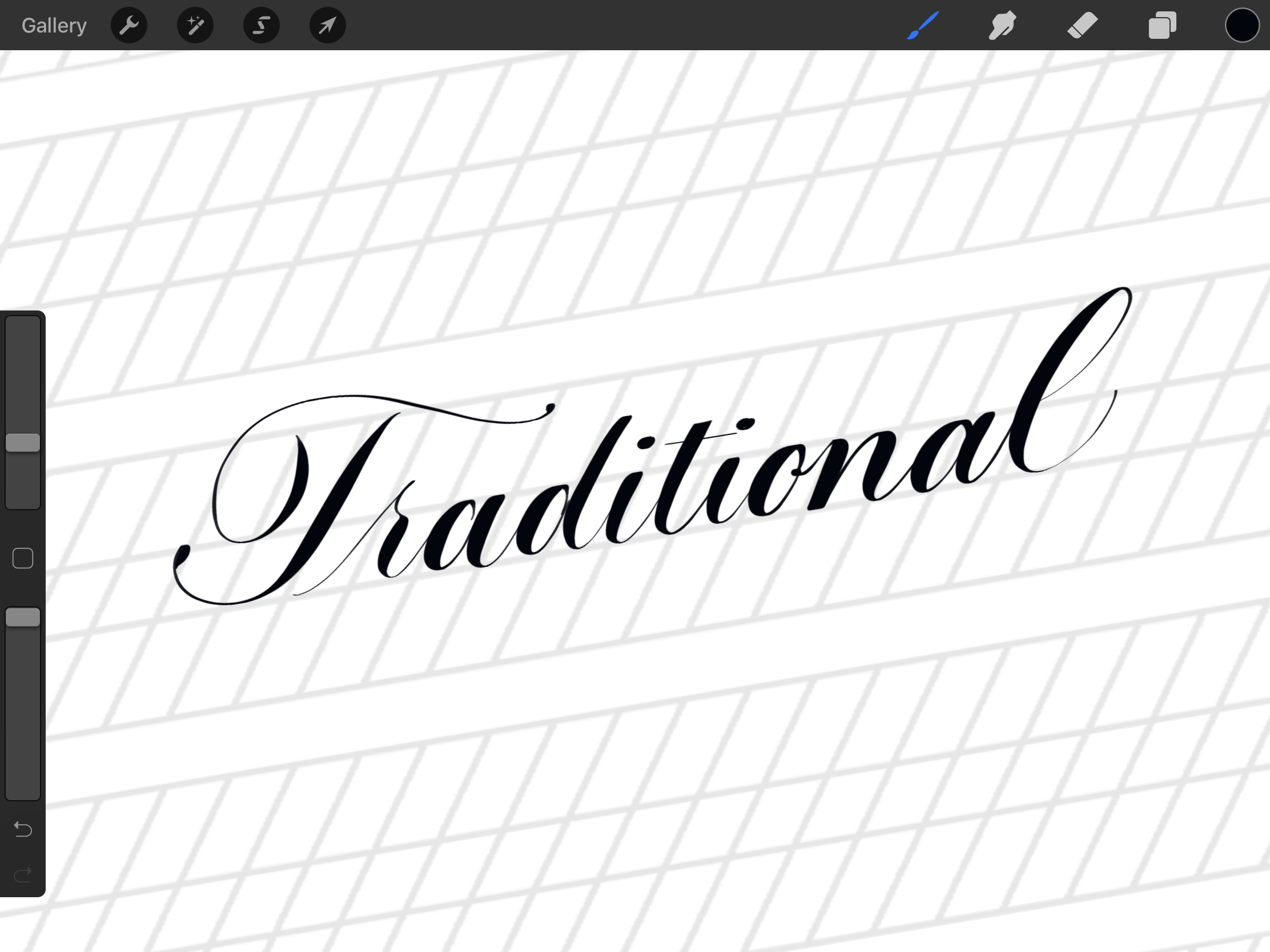Open the Actions wrench menu
The width and height of the screenshot is (1270, 952).
(129, 25)
